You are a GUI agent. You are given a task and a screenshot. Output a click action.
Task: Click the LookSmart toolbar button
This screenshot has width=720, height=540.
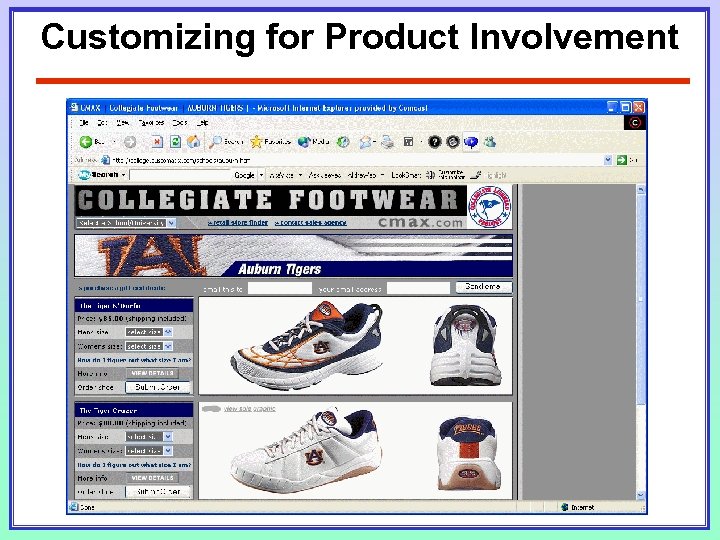tap(406, 175)
